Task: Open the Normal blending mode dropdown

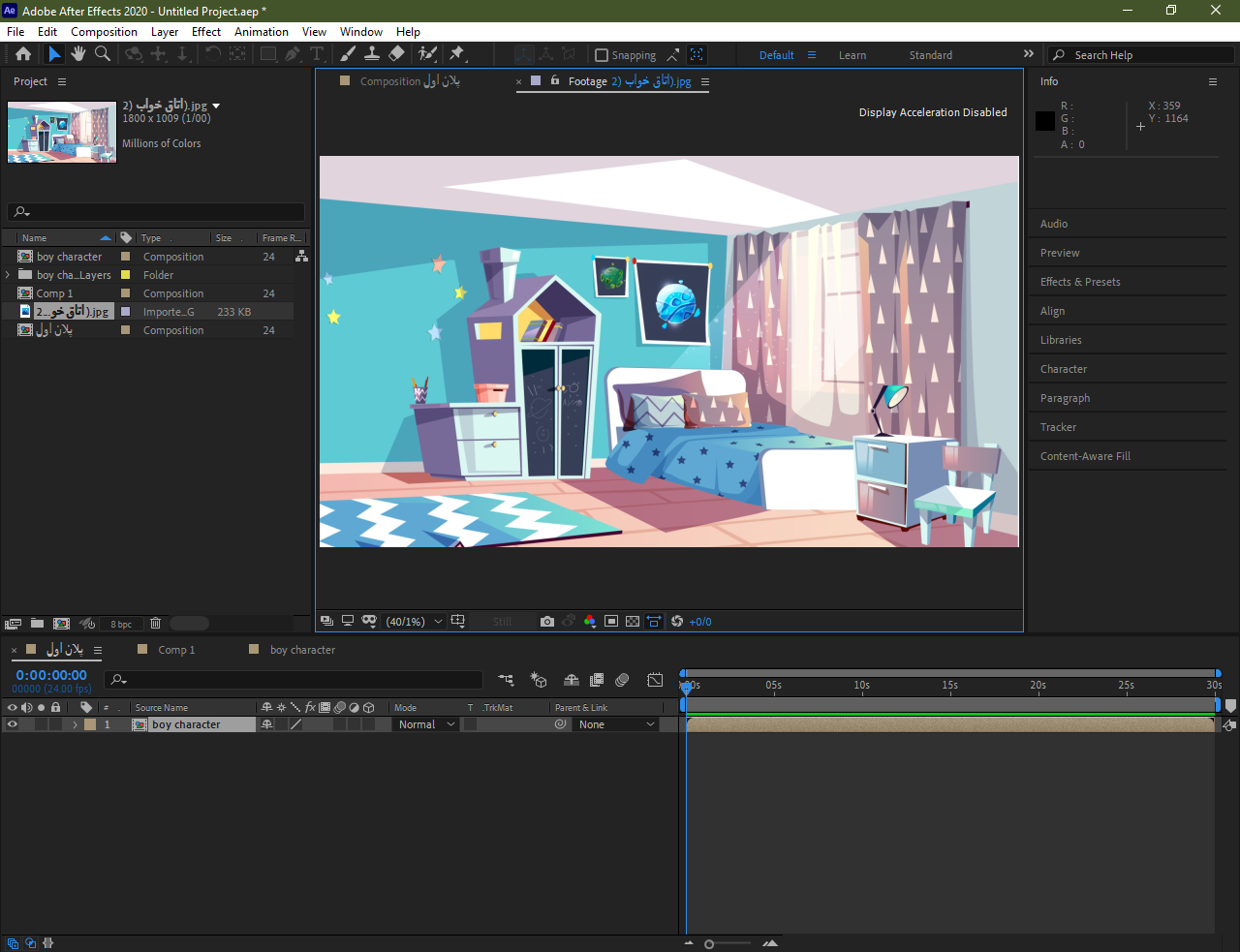Action: click(426, 724)
